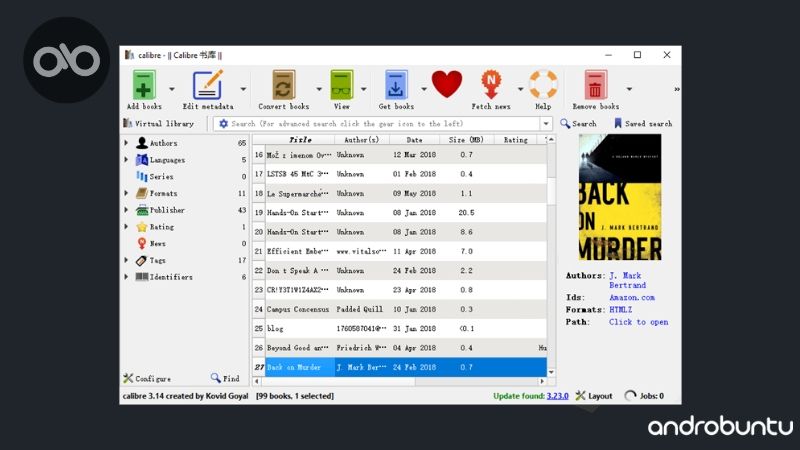Toggle the Layout button in status bar
The width and height of the screenshot is (800, 450).
(594, 396)
